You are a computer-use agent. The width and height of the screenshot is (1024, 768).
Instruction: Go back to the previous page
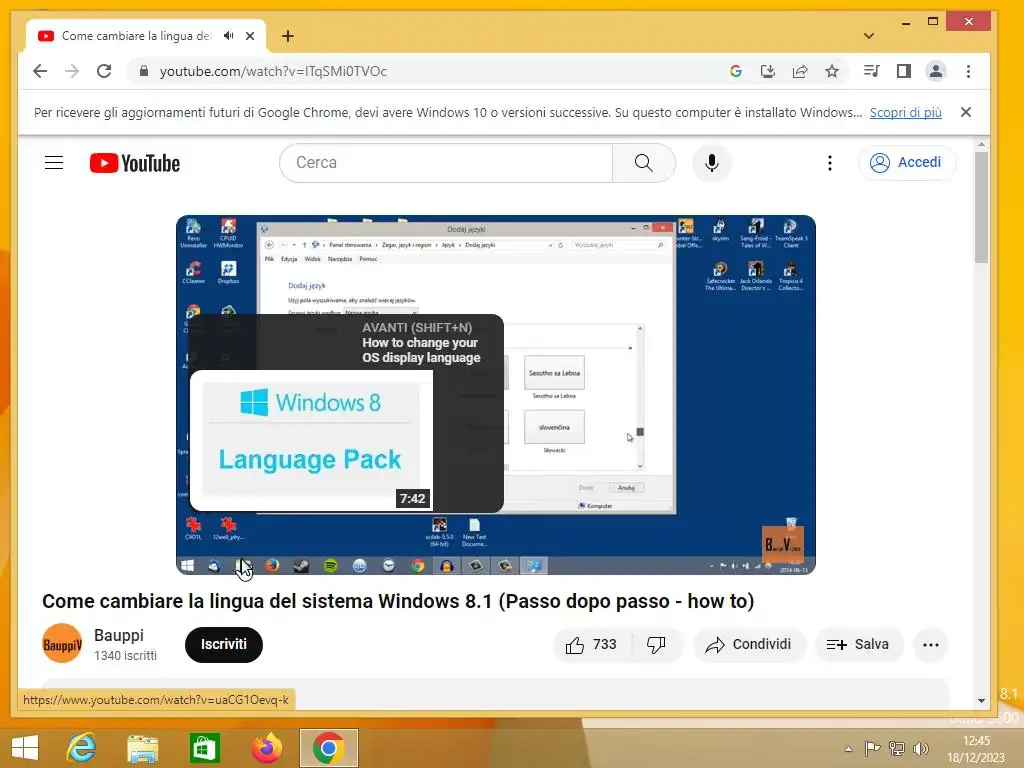40,71
